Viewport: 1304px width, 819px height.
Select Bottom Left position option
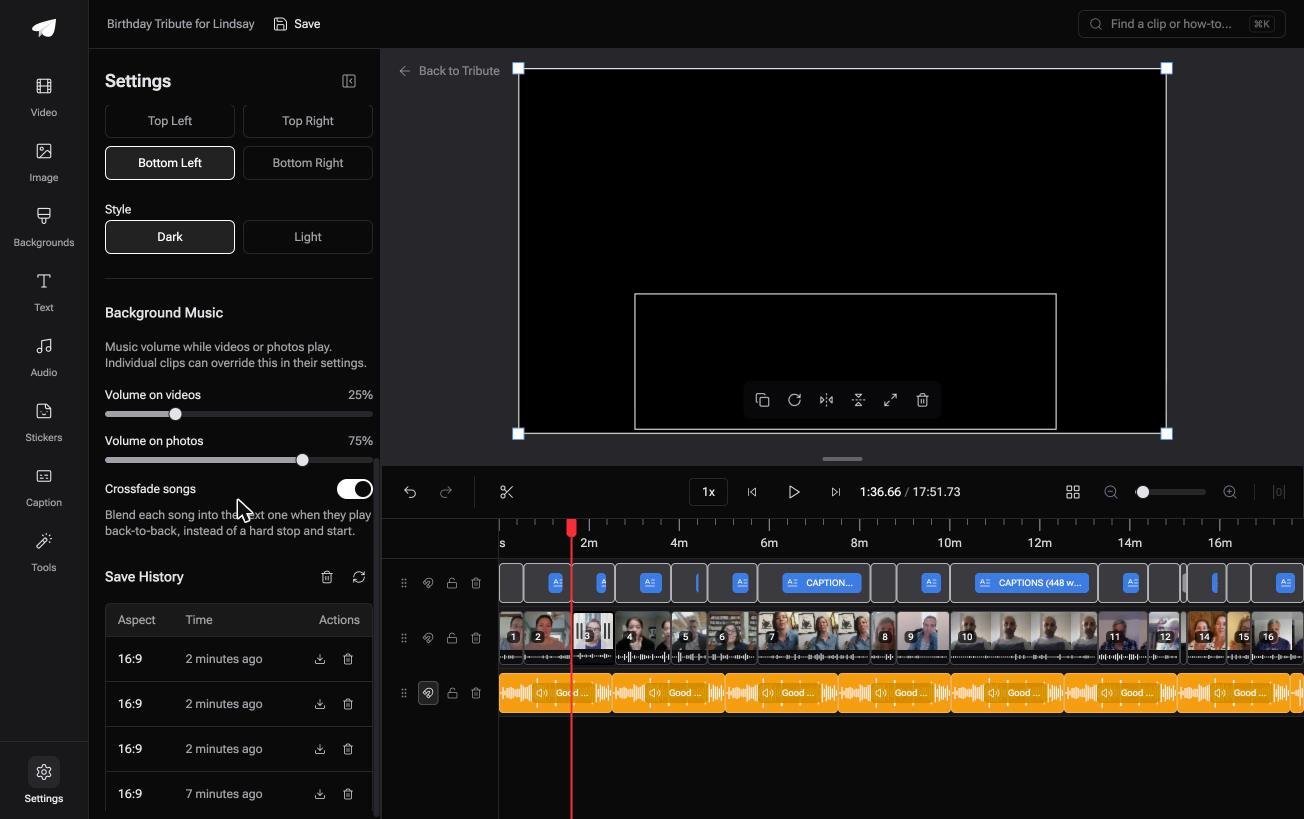coord(170,163)
